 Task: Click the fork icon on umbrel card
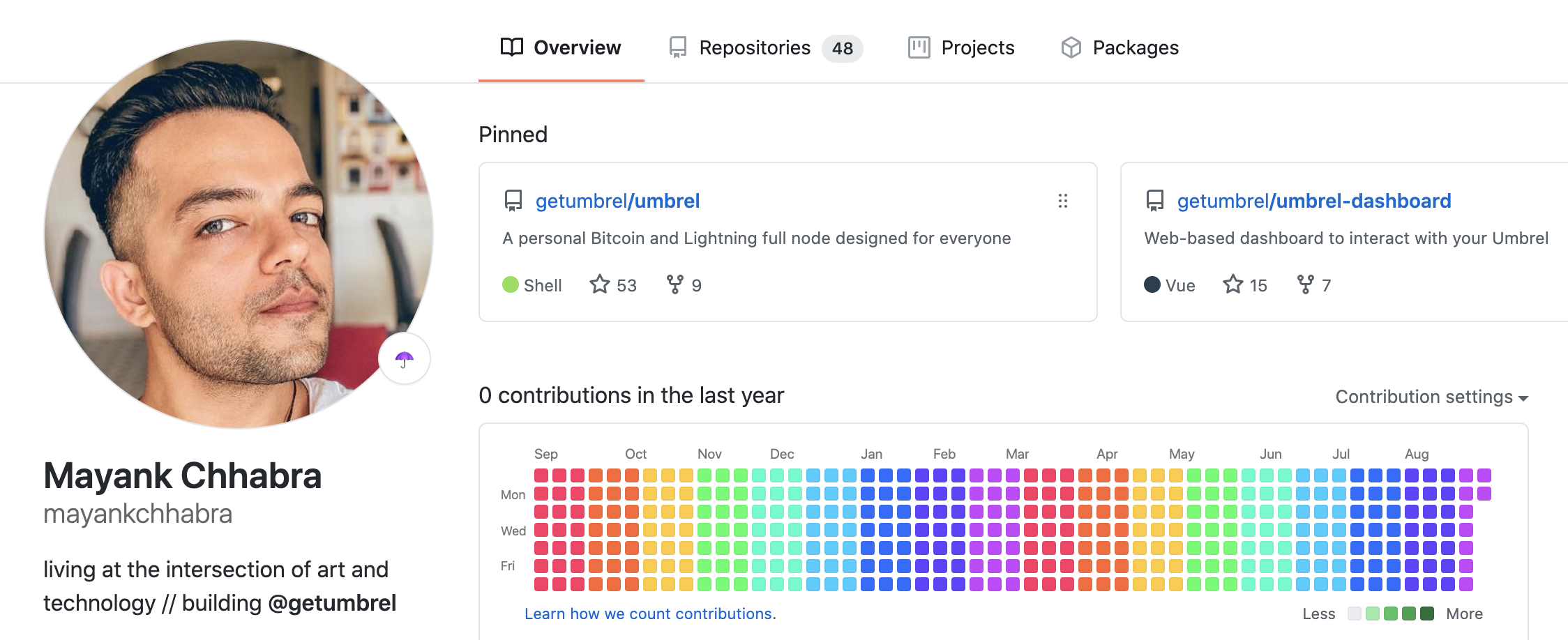(675, 284)
